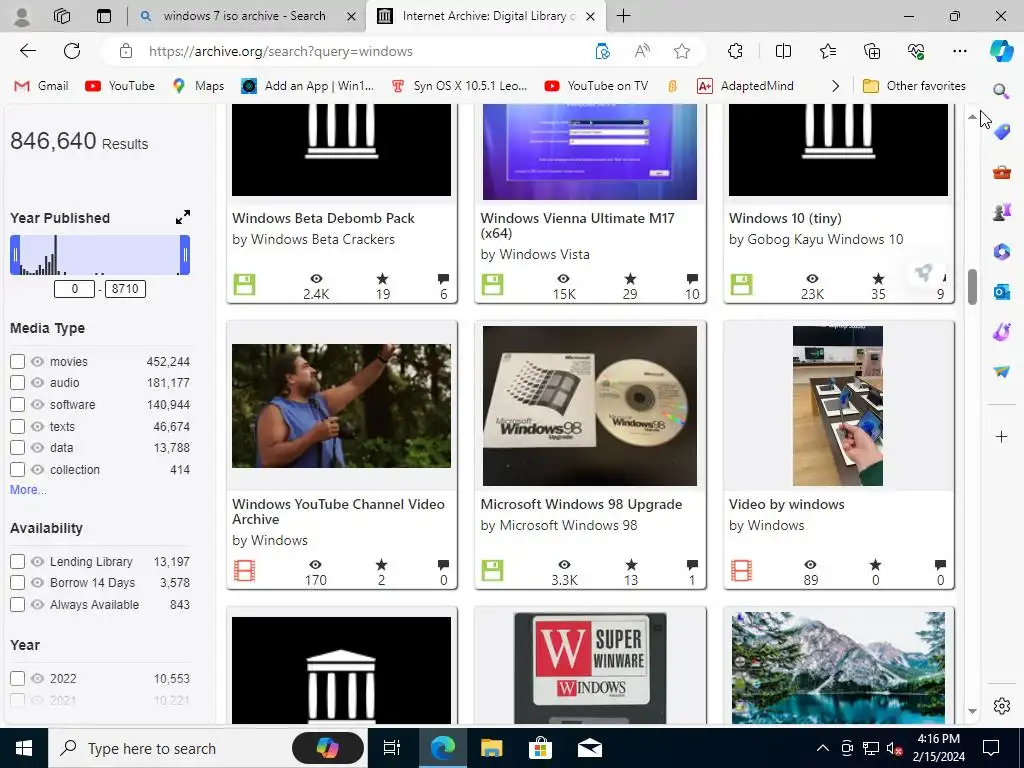The width and height of the screenshot is (1024, 768).
Task: Check the data media type box
Action: pyautogui.click(x=18, y=448)
